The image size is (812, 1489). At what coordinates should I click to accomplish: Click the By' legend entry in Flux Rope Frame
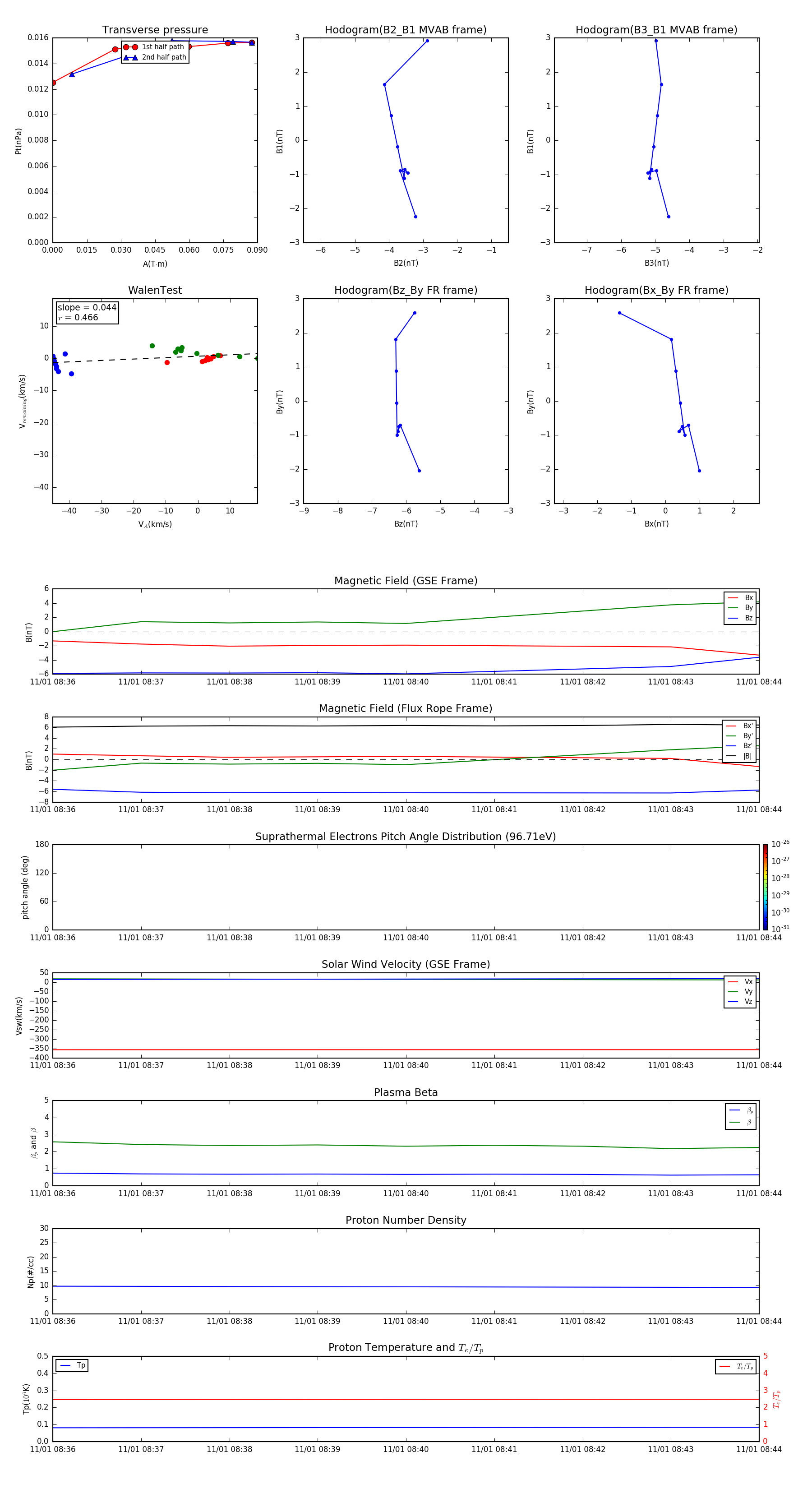pyautogui.click(x=740, y=736)
